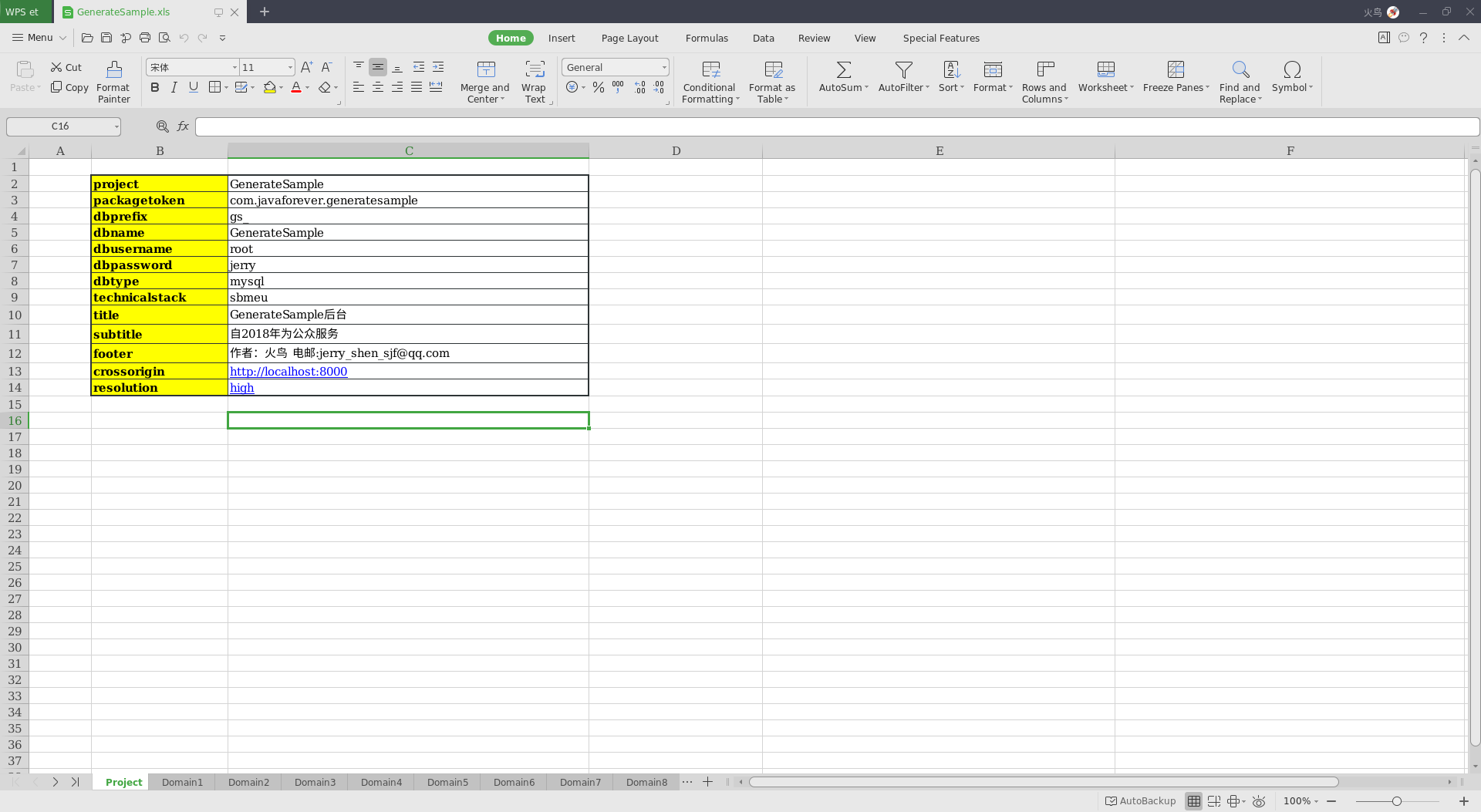This screenshot has height=812, width=1481.
Task: Align text to the left
Action: (x=359, y=87)
